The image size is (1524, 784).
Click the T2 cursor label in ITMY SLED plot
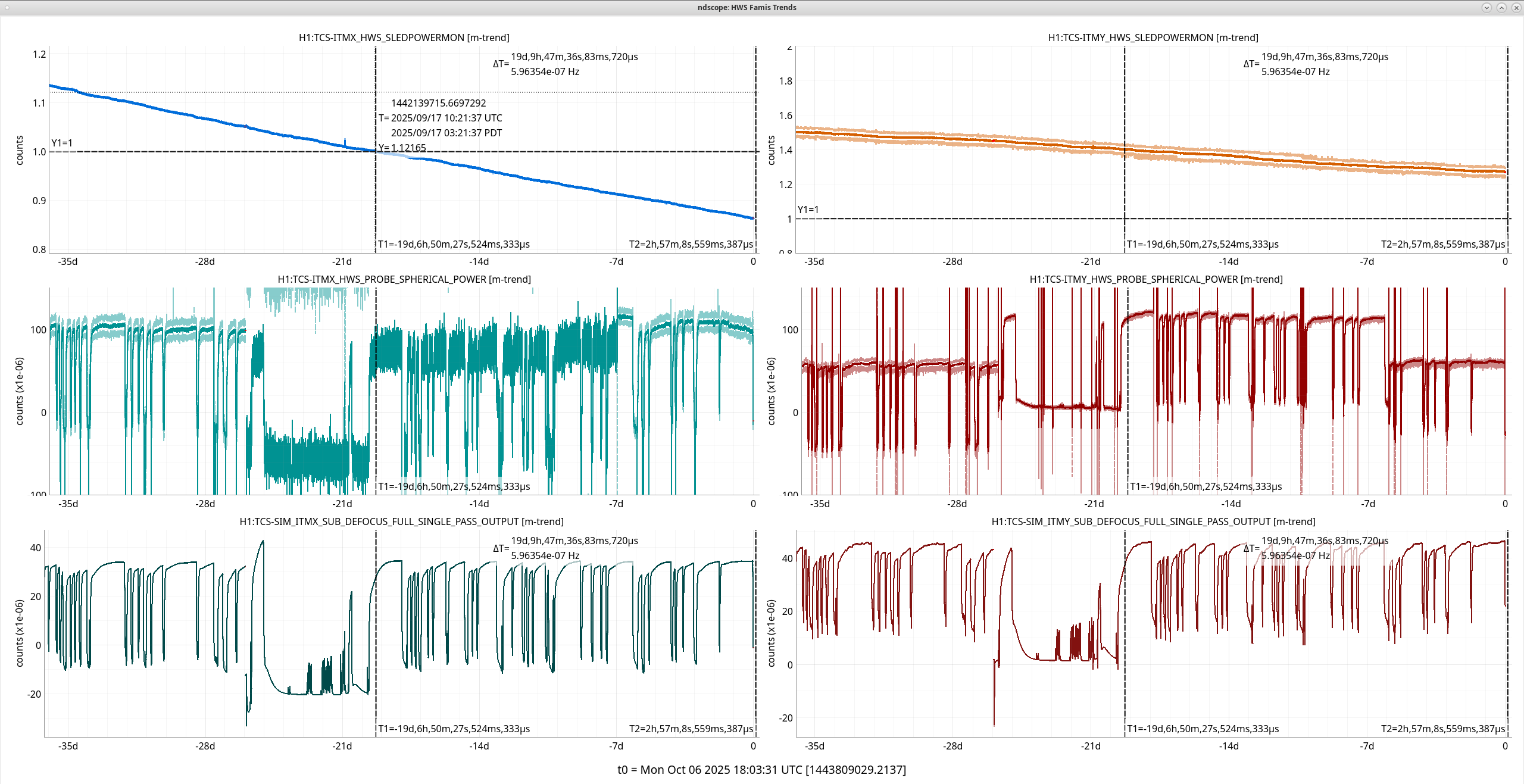pyautogui.click(x=1442, y=244)
